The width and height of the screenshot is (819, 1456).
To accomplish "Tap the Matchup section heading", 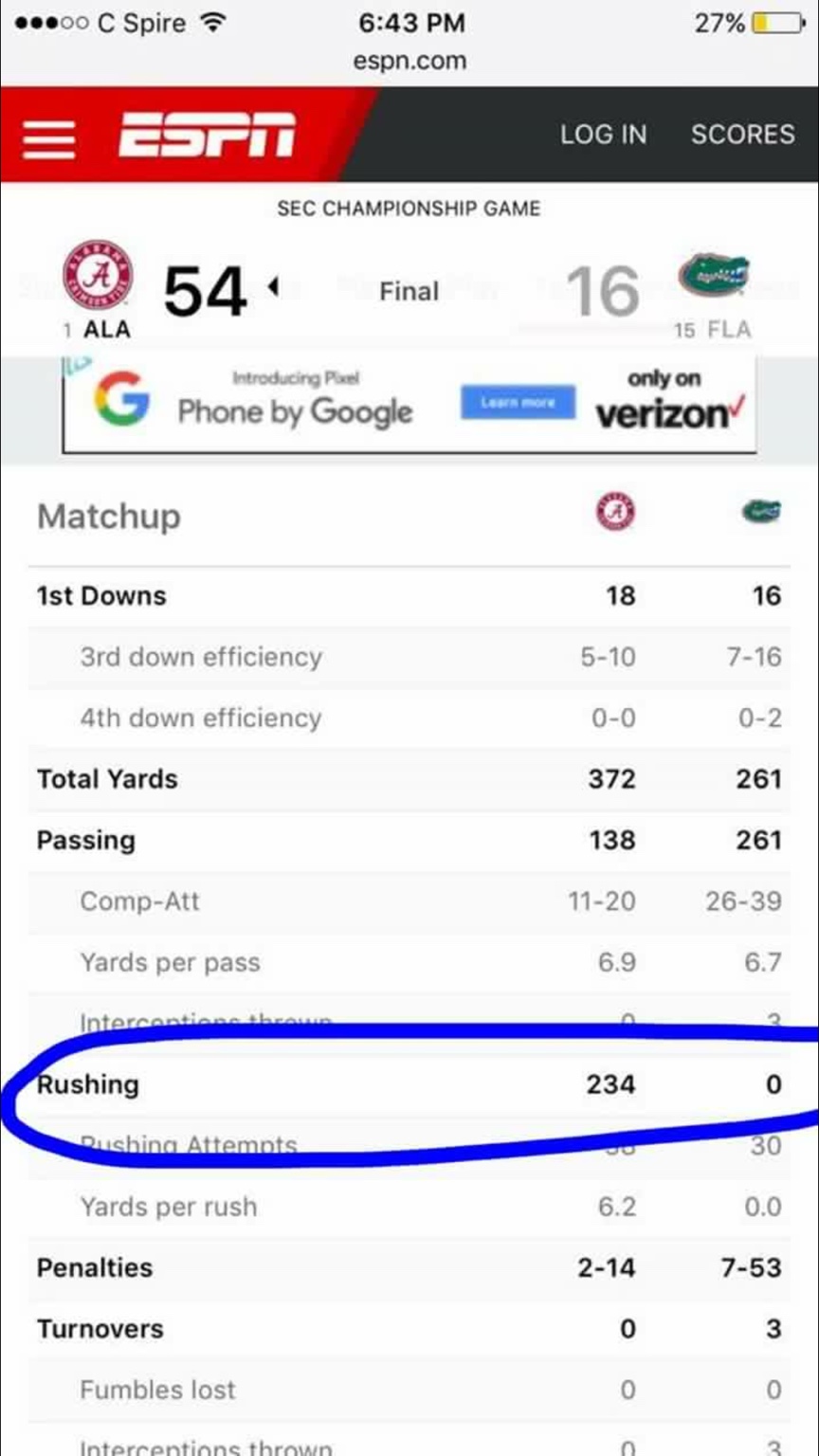I will coord(108,517).
